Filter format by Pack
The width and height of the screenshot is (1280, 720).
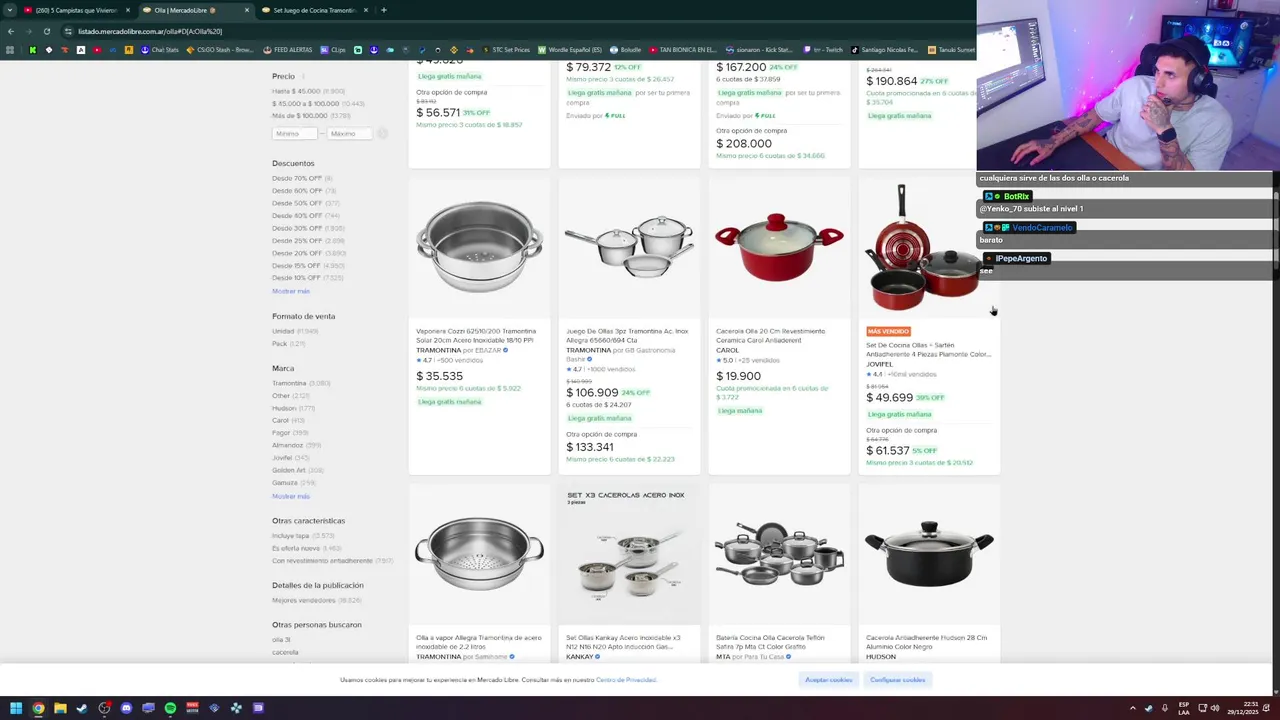click(x=279, y=343)
